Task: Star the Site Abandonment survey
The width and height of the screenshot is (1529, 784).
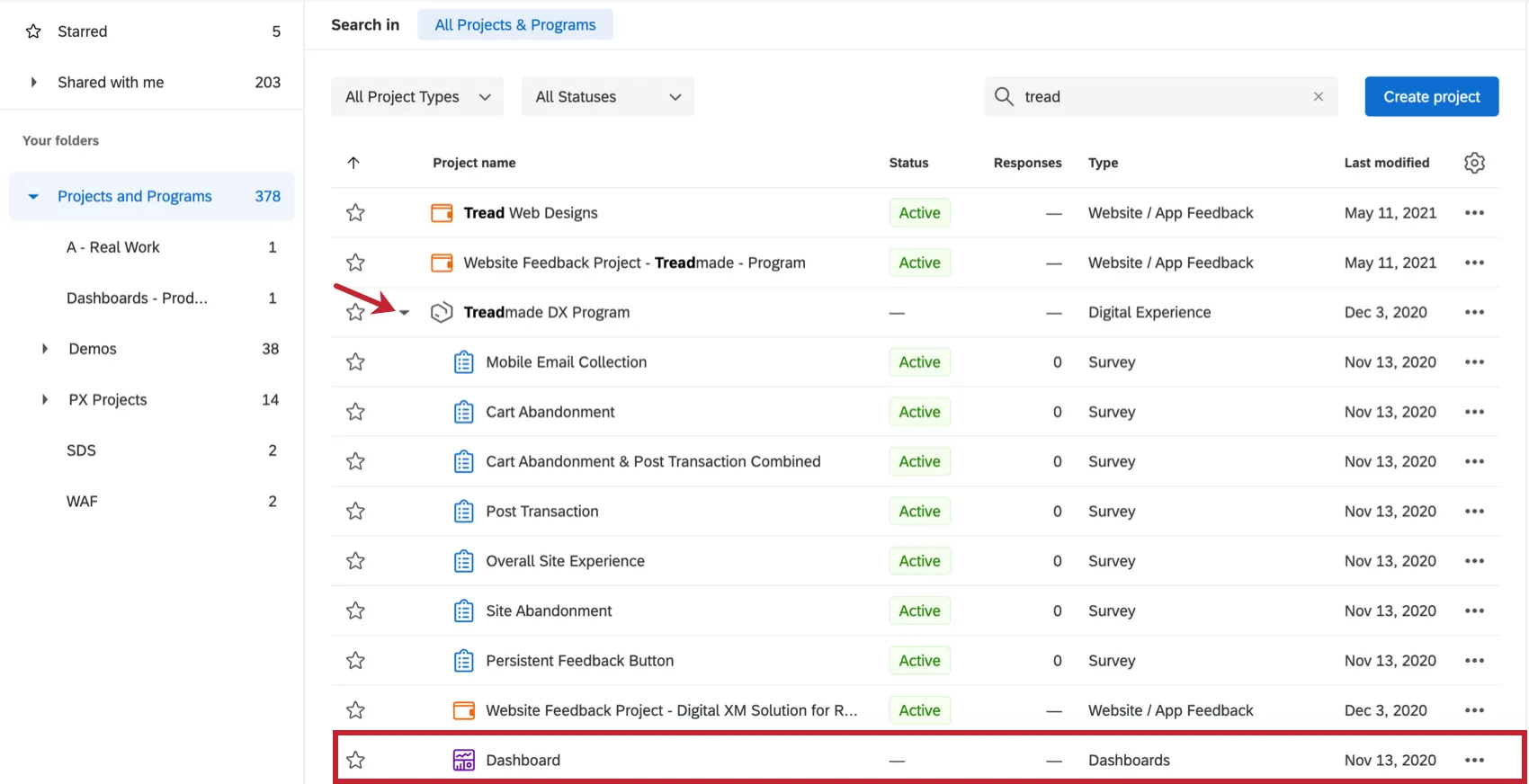Action: (355, 610)
